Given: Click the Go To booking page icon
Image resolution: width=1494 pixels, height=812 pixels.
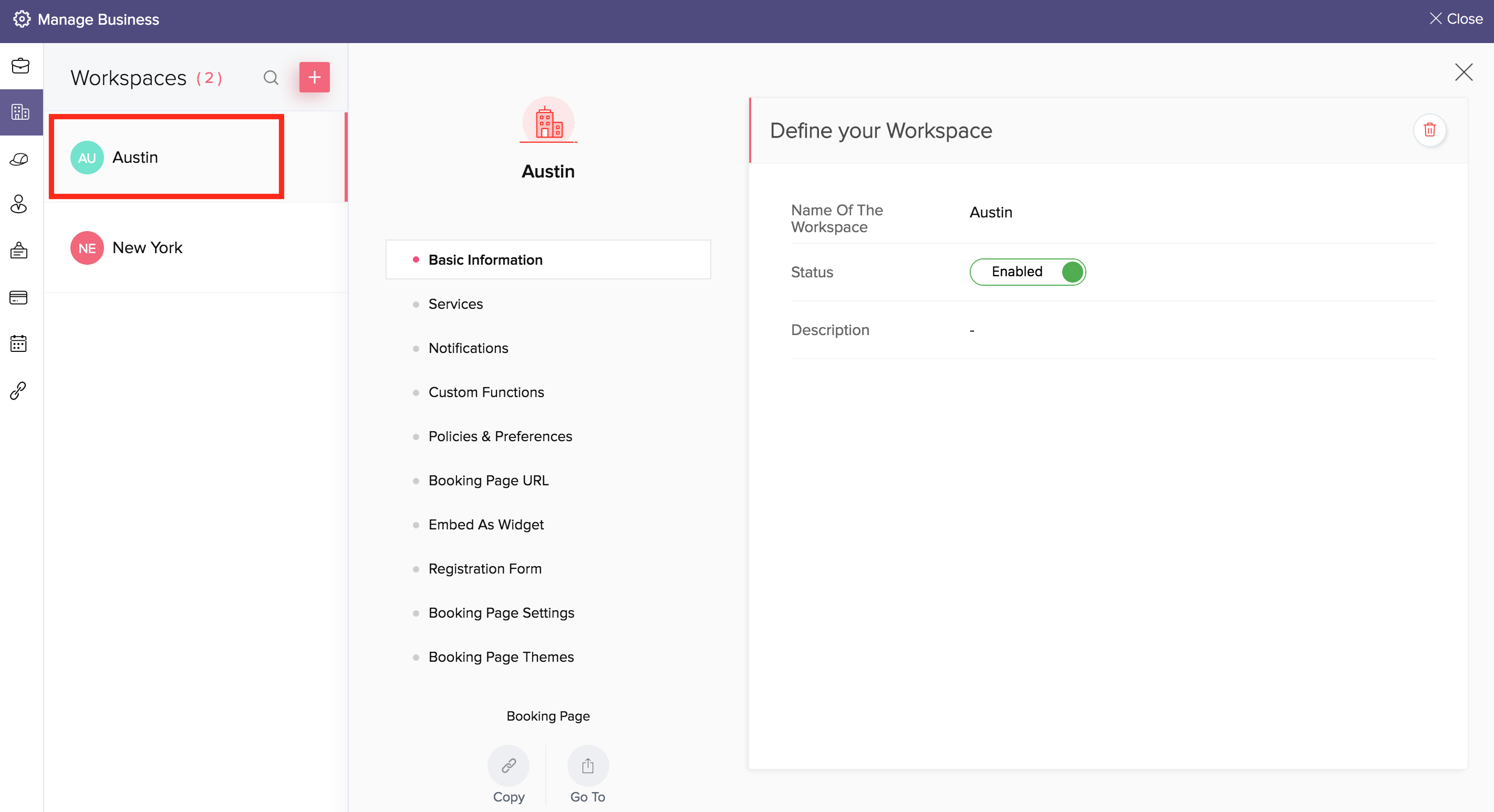Looking at the screenshot, I should coord(587,766).
